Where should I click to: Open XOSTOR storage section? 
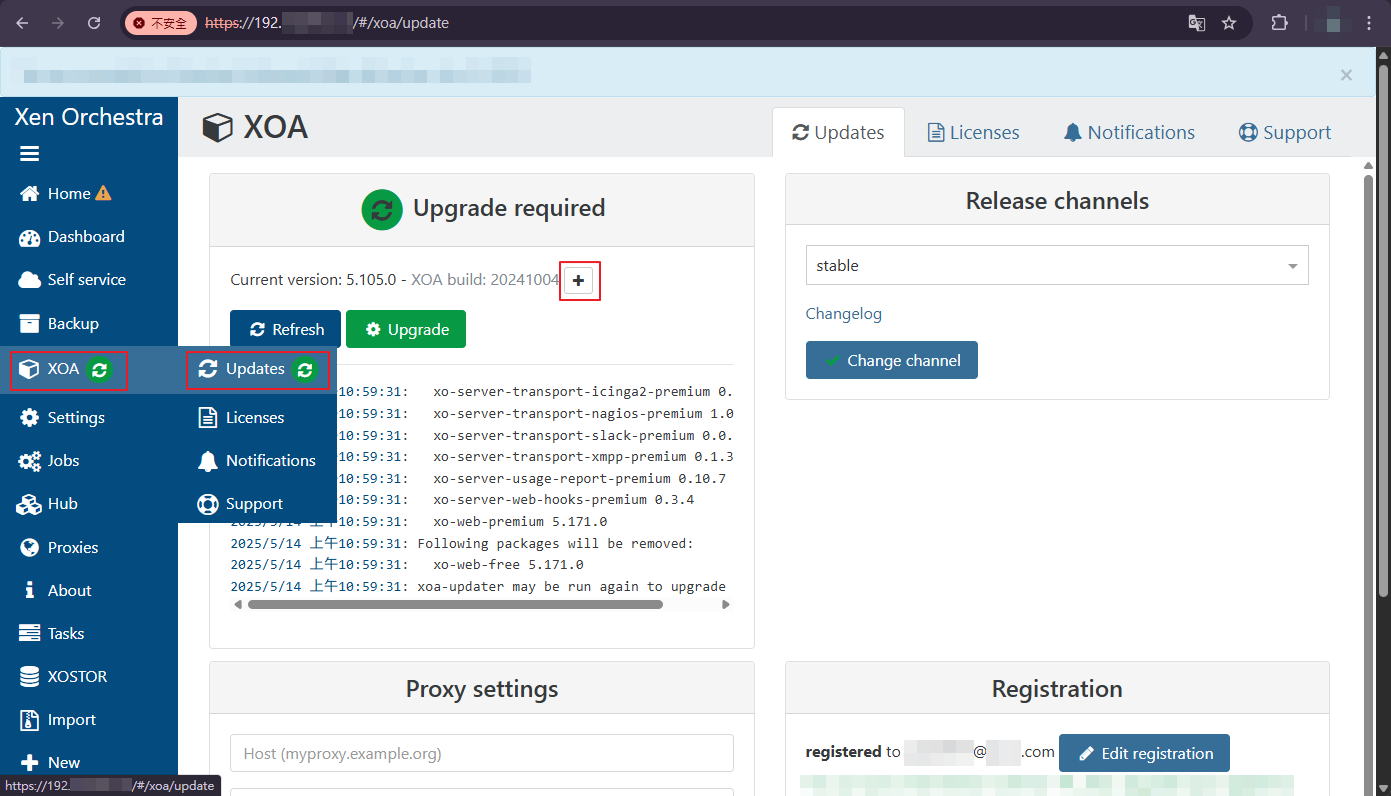pos(63,677)
